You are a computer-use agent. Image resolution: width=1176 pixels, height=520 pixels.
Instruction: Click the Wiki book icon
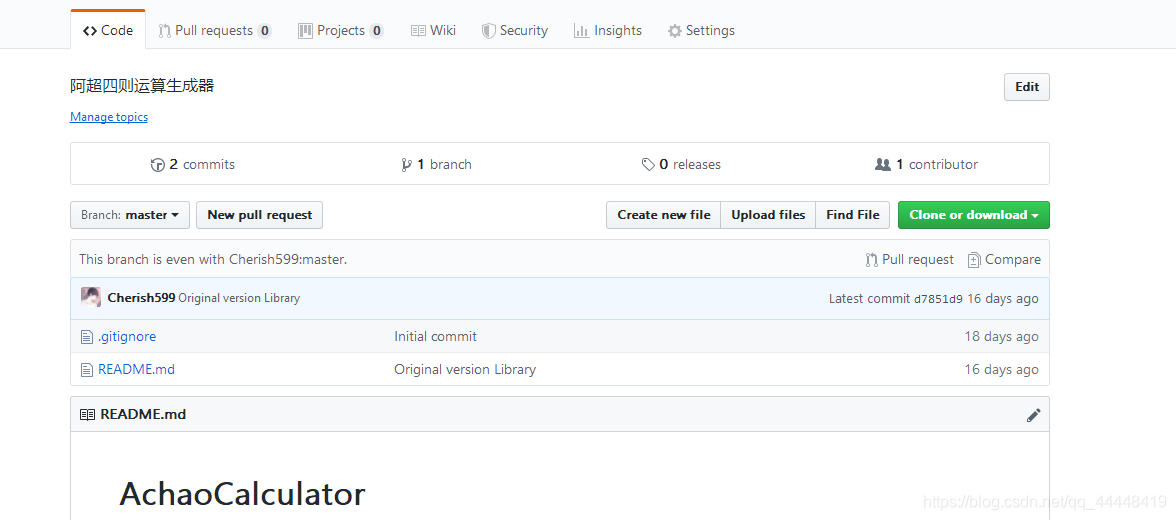(418, 31)
